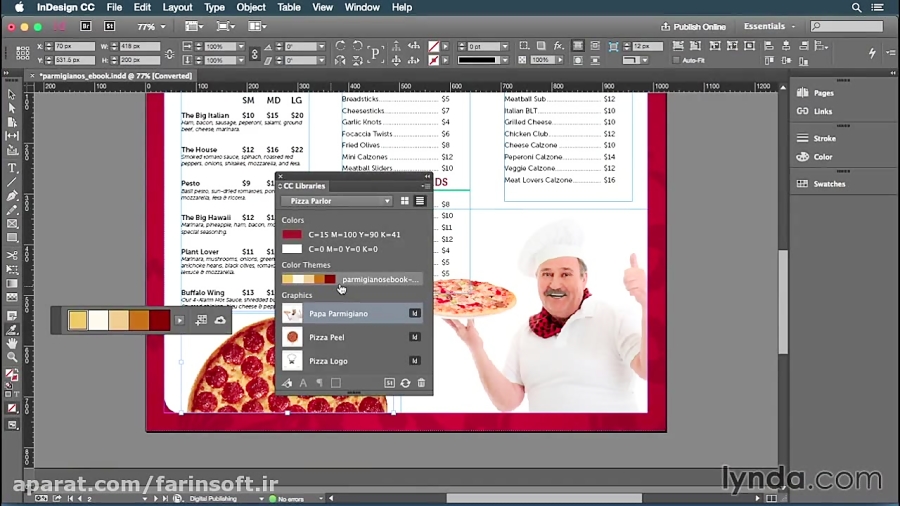
Task: Select the reference point locator grid
Action: [22, 53]
